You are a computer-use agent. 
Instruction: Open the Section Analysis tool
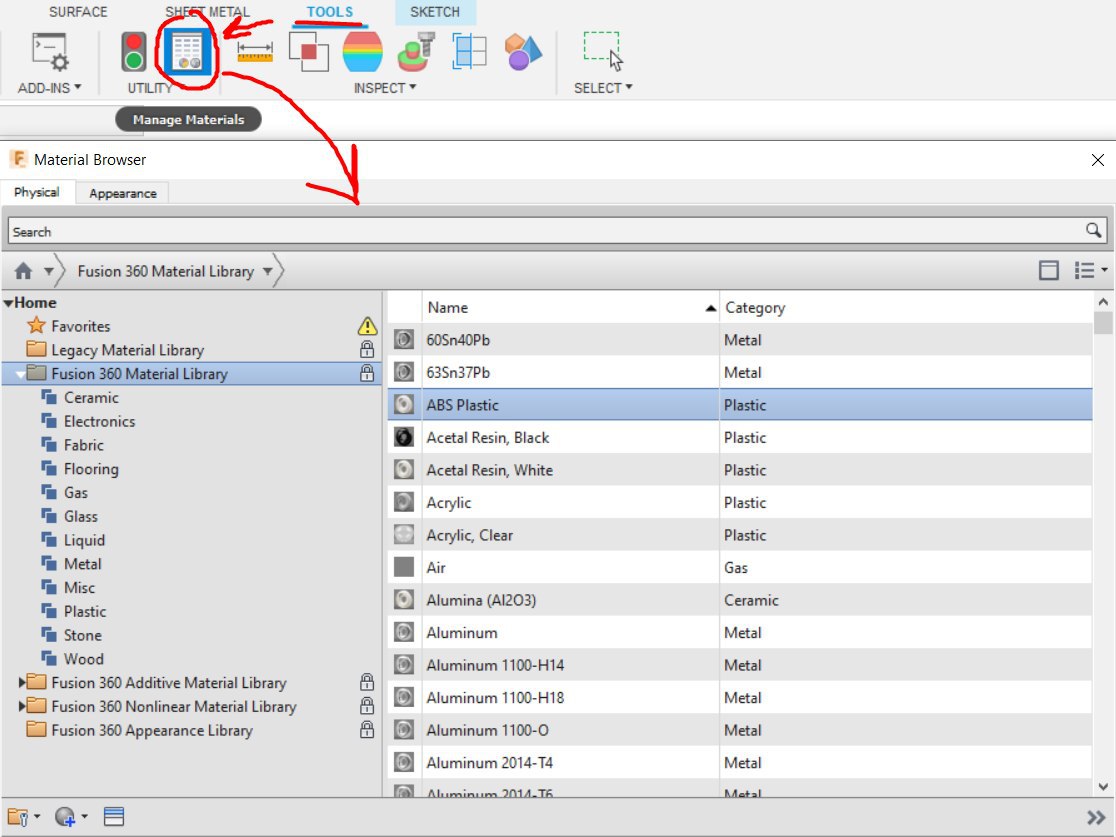pyautogui.click(x=469, y=52)
